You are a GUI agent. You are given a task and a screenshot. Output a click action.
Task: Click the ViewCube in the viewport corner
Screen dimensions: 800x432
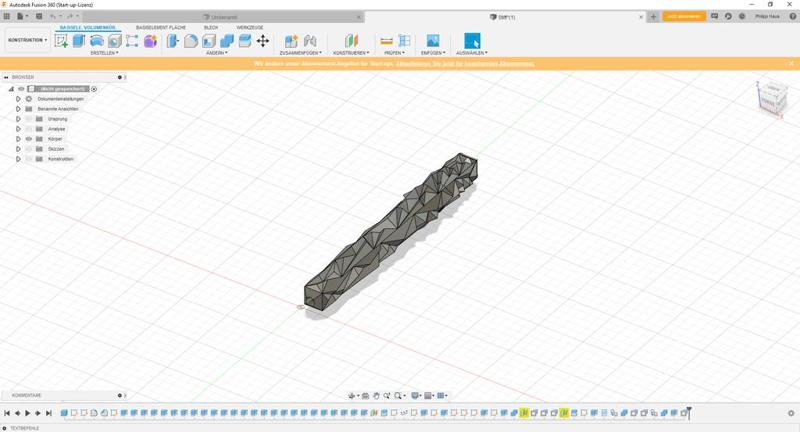point(771,96)
